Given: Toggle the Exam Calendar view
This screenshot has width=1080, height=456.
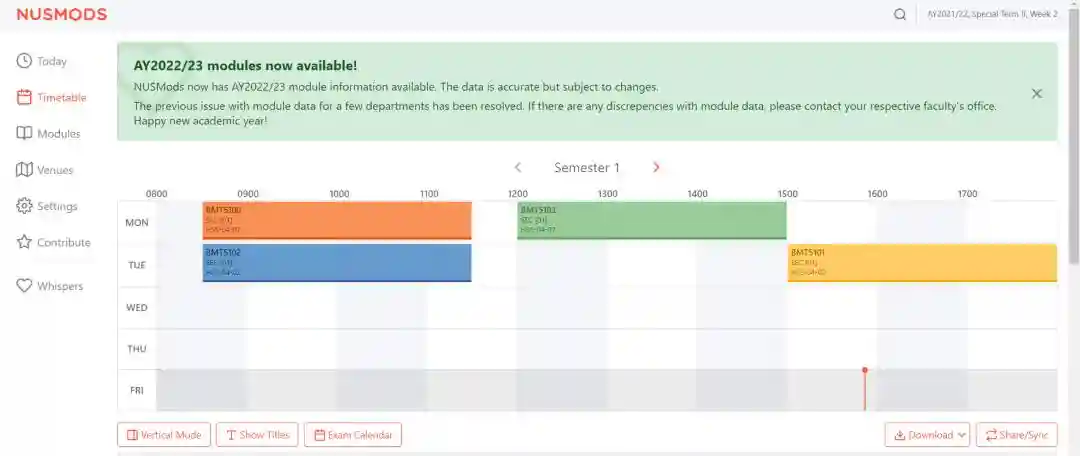Looking at the screenshot, I should tap(353, 435).
